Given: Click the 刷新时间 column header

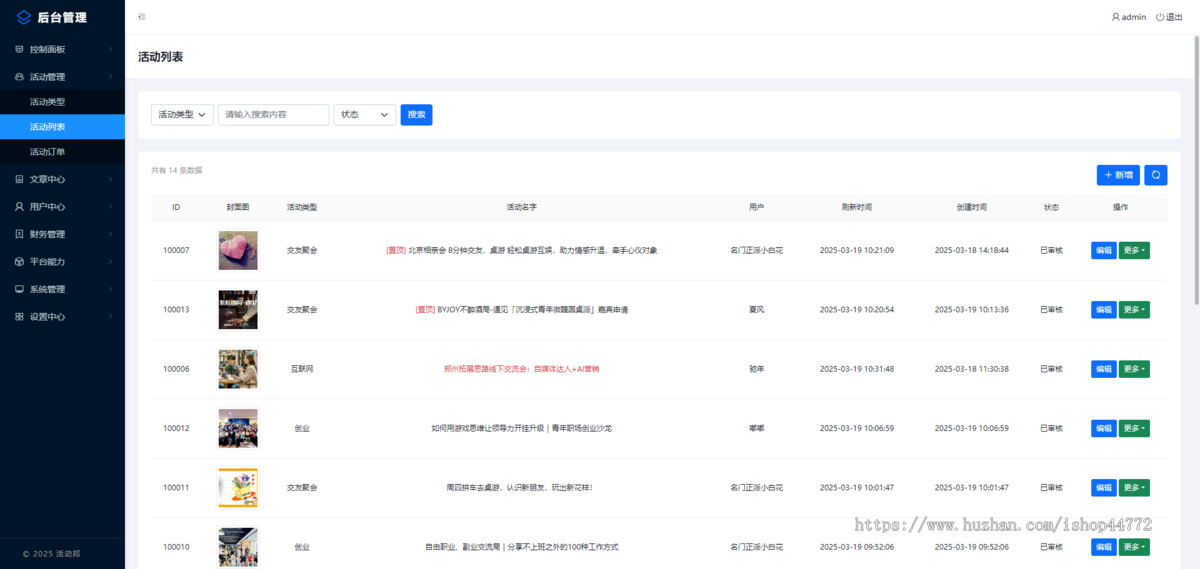Looking at the screenshot, I should coord(856,207).
